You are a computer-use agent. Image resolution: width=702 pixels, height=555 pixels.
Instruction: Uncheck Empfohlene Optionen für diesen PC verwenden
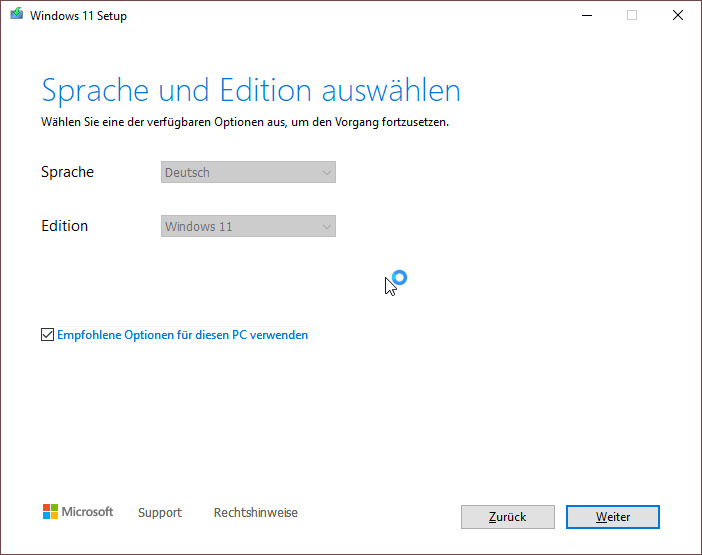coord(47,335)
